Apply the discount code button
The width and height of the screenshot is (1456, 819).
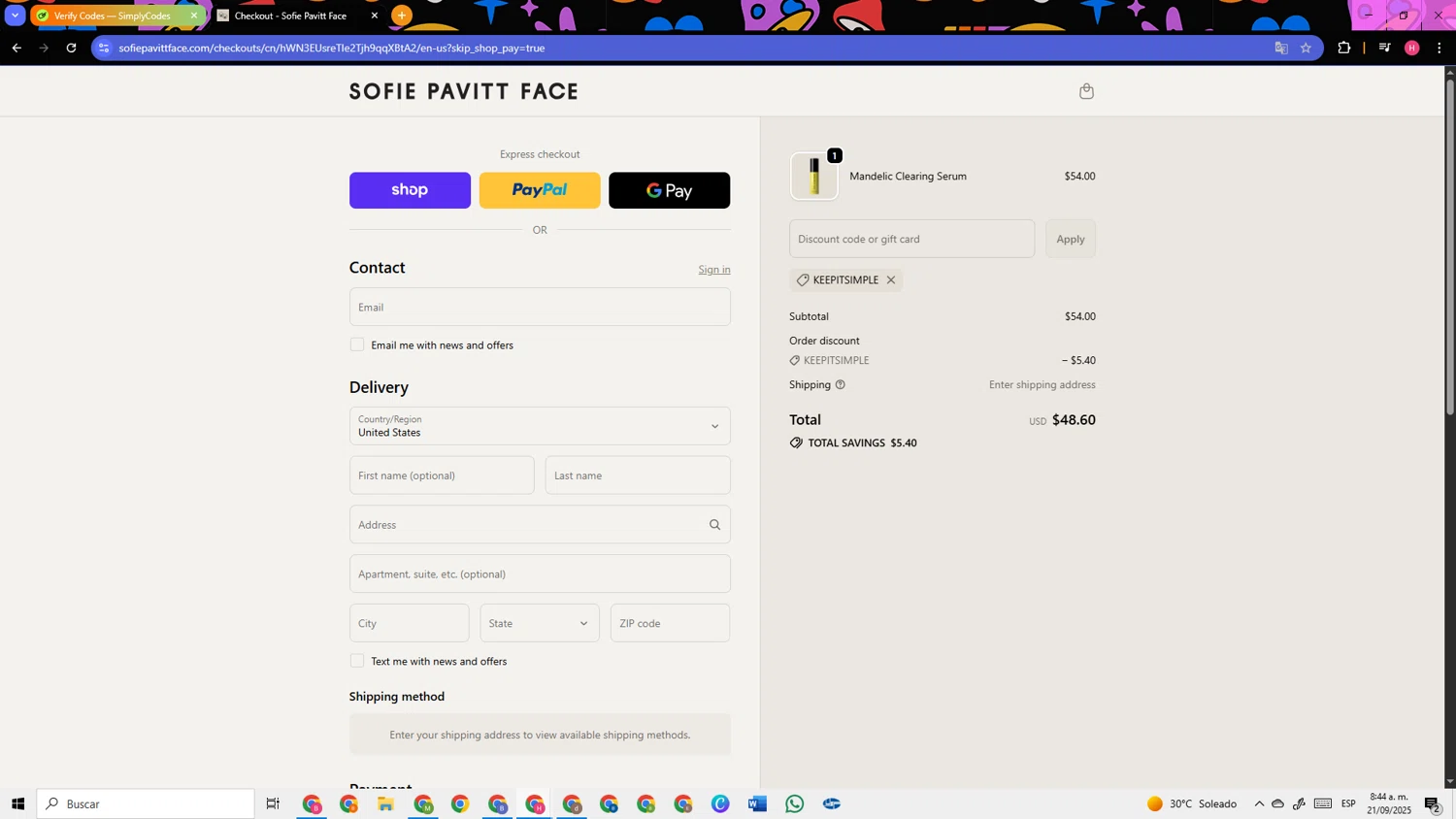point(1071,239)
